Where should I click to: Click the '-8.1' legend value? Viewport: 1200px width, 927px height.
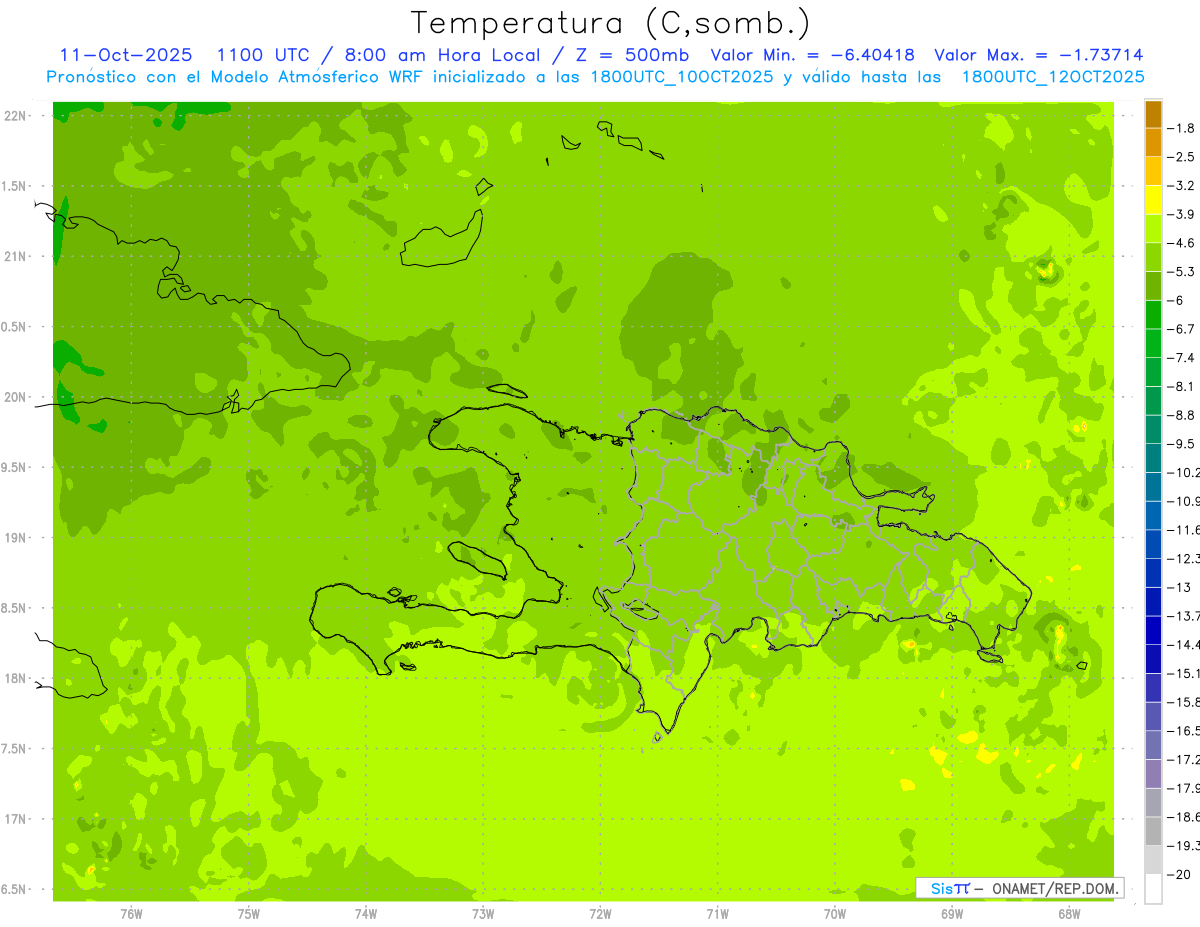coord(1182,386)
